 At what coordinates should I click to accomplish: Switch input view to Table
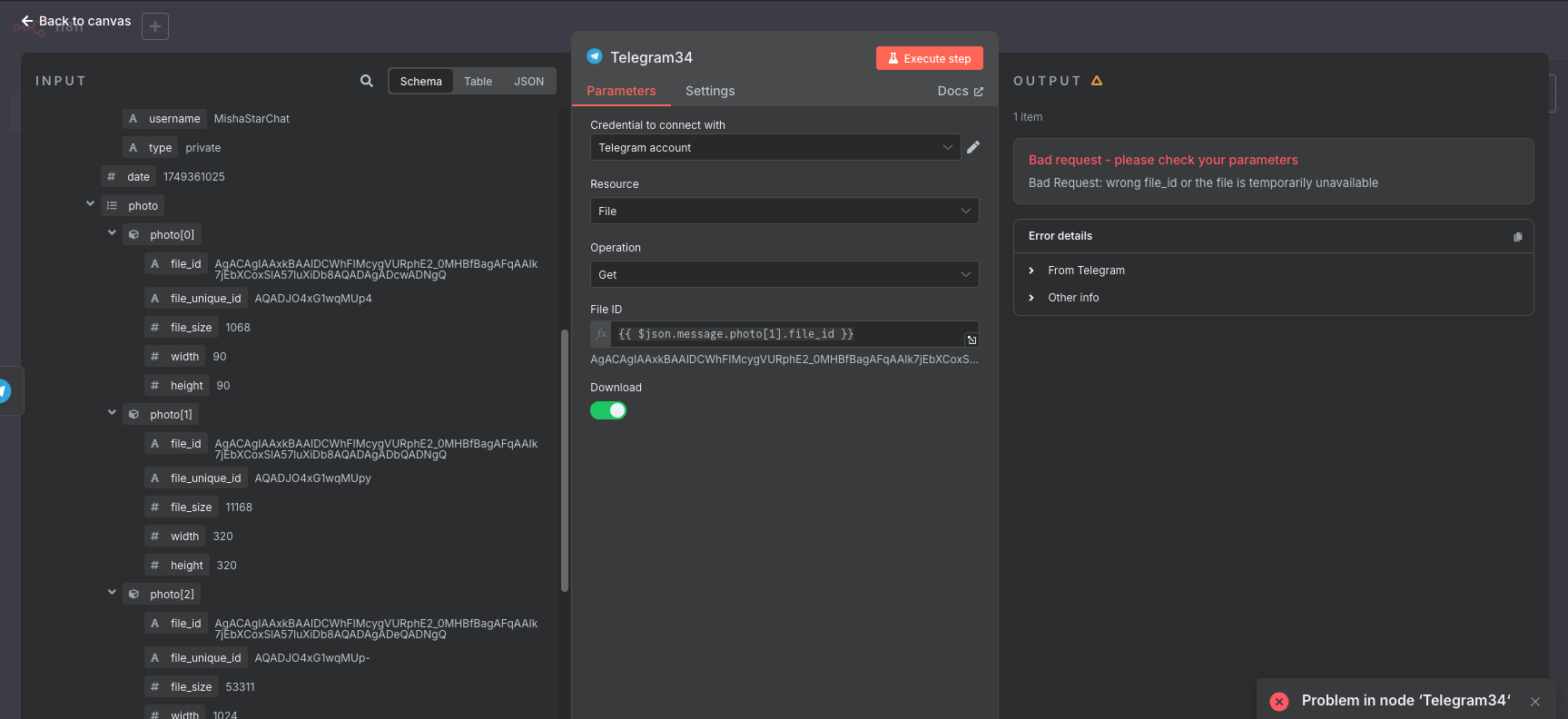click(x=478, y=81)
